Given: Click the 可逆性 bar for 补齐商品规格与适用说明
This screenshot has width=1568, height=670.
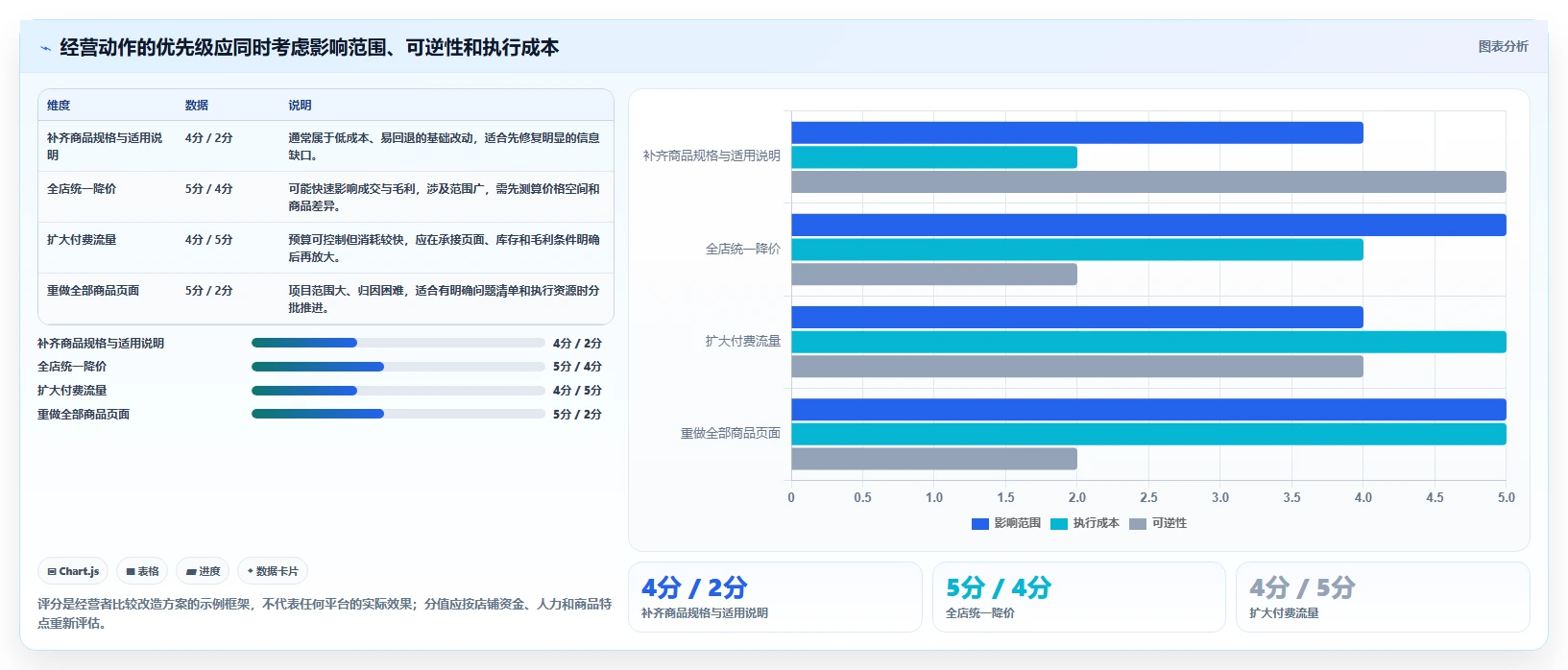Looking at the screenshot, I should (x=1148, y=181).
